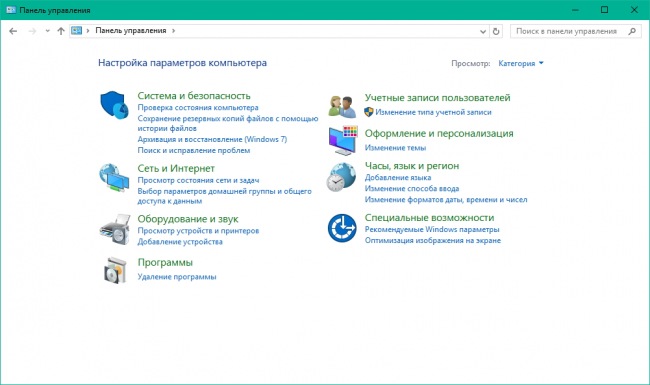The height and width of the screenshot is (385, 650).
Task: Refresh the Control Panel view
Action: click(496, 31)
